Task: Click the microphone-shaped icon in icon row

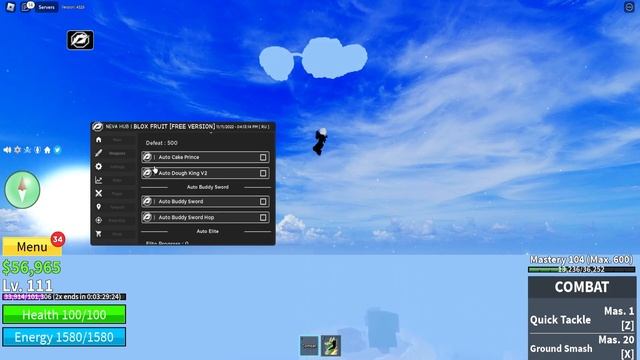Action: coord(37,150)
